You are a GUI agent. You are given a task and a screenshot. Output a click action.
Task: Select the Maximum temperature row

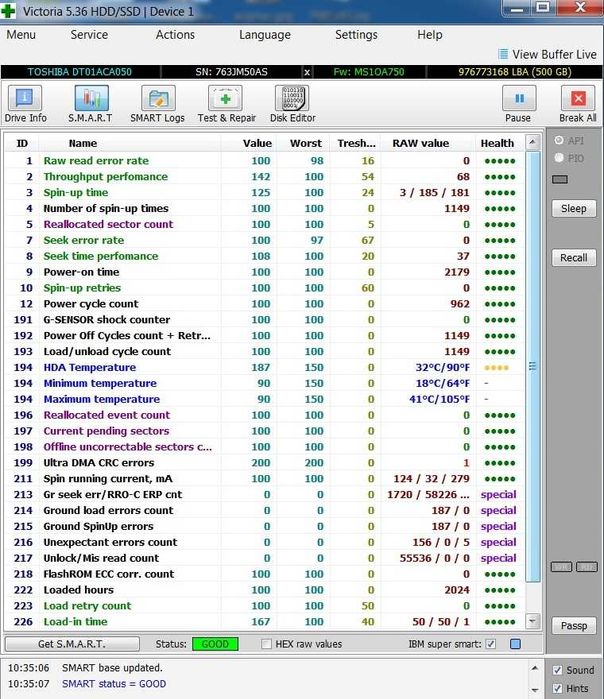click(x=264, y=399)
